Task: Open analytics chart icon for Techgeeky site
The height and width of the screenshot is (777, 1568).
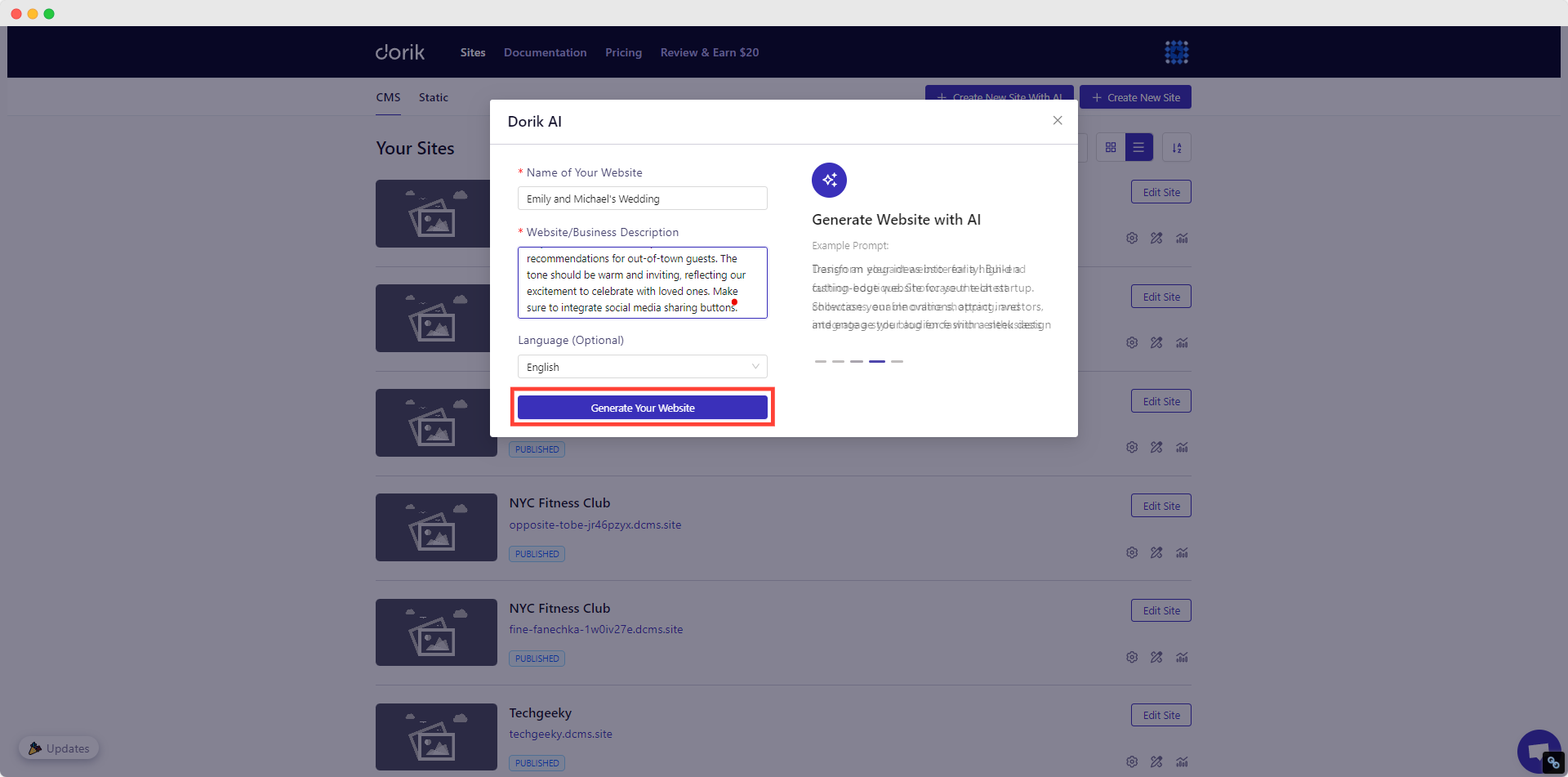Action: [1182, 761]
